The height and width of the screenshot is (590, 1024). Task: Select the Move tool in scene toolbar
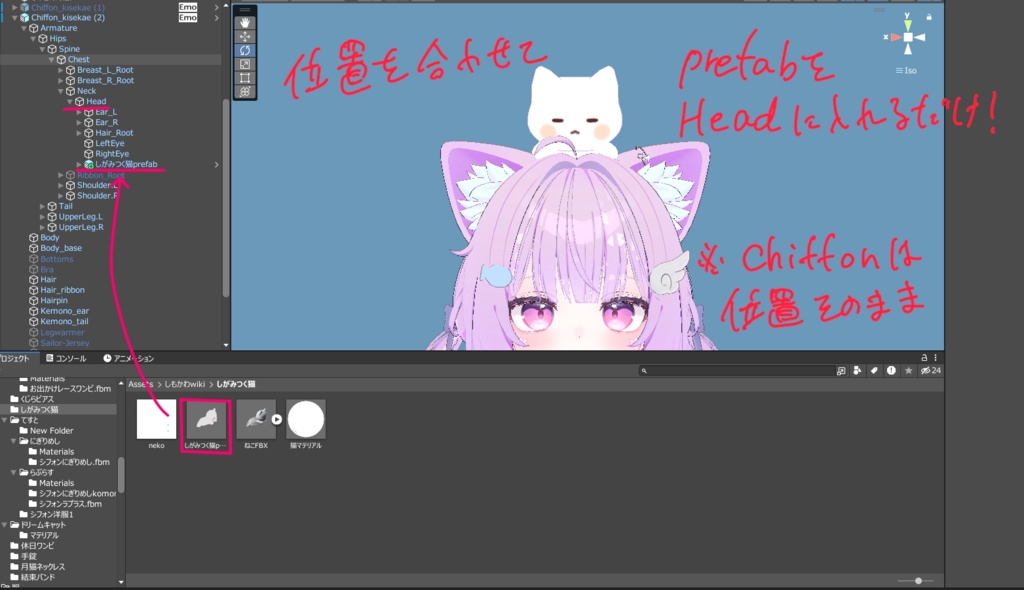point(245,37)
